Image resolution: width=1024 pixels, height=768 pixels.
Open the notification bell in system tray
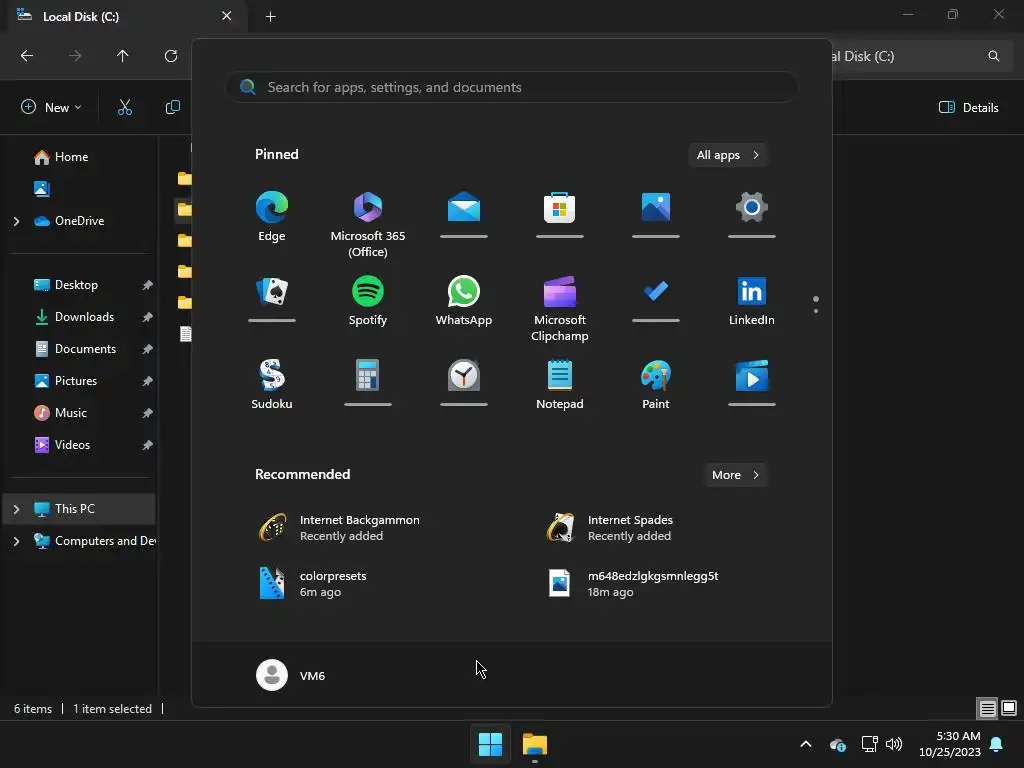997,744
